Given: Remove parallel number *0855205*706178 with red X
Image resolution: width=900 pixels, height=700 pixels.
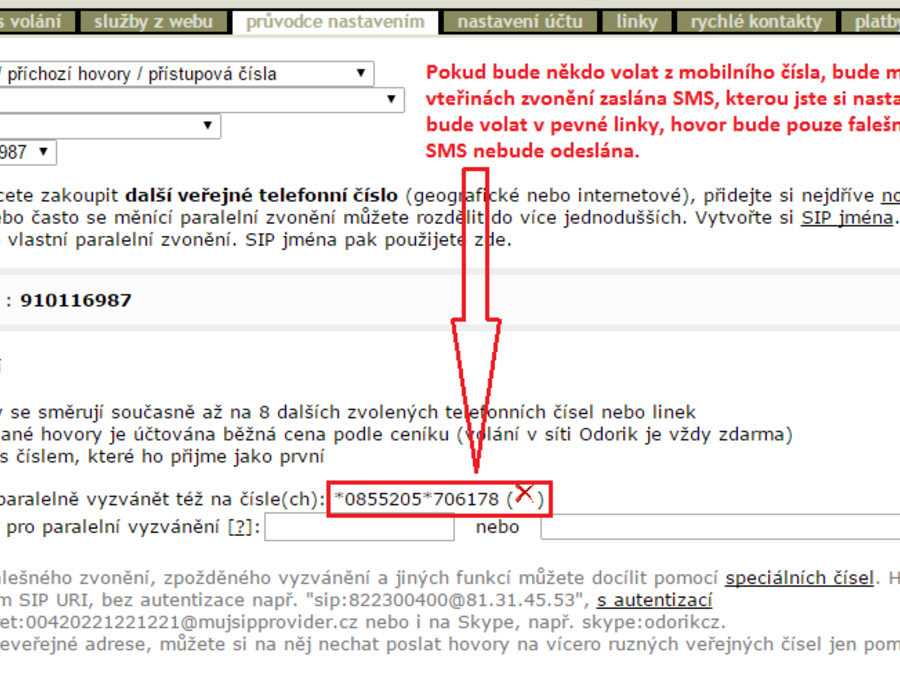Looking at the screenshot, I should pyautogui.click(x=524, y=493).
